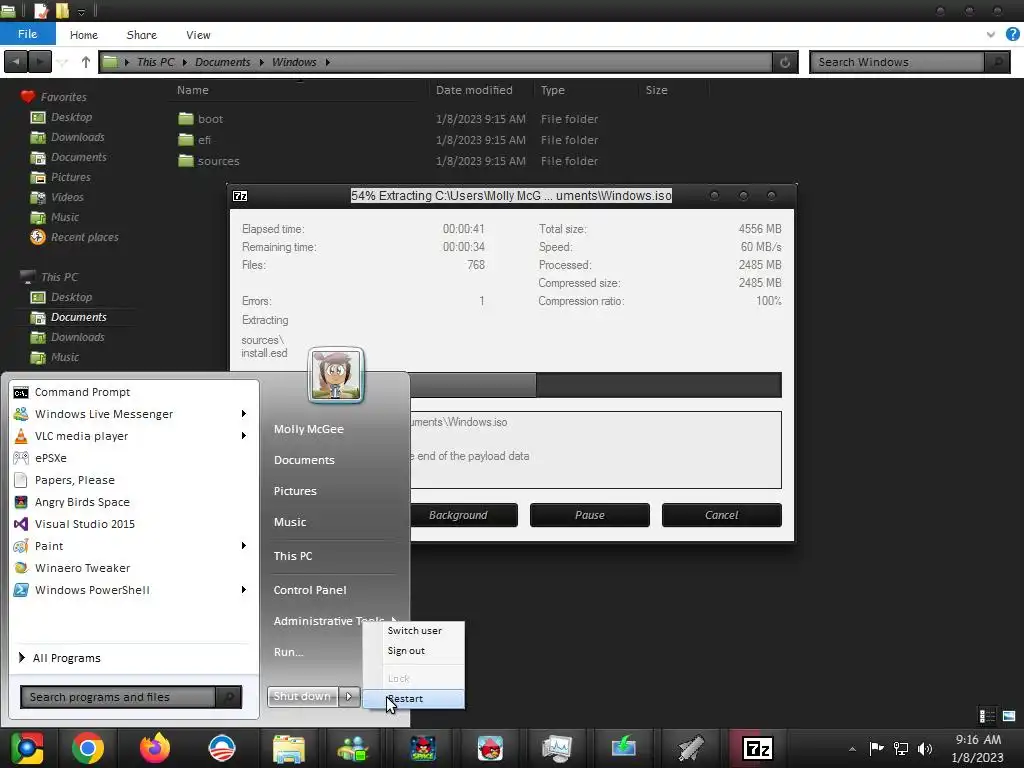Click the New Folder icon in the quick access toolbar
Viewport: 1024px width, 768px height.
(x=62, y=10)
